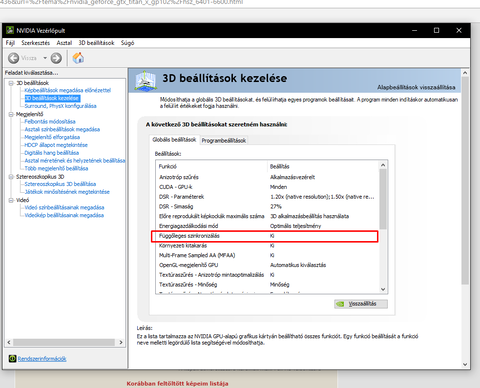Viewport: 480px width, 388px height.
Task: Open Digitális hang beállítása
Action: (x=52, y=153)
